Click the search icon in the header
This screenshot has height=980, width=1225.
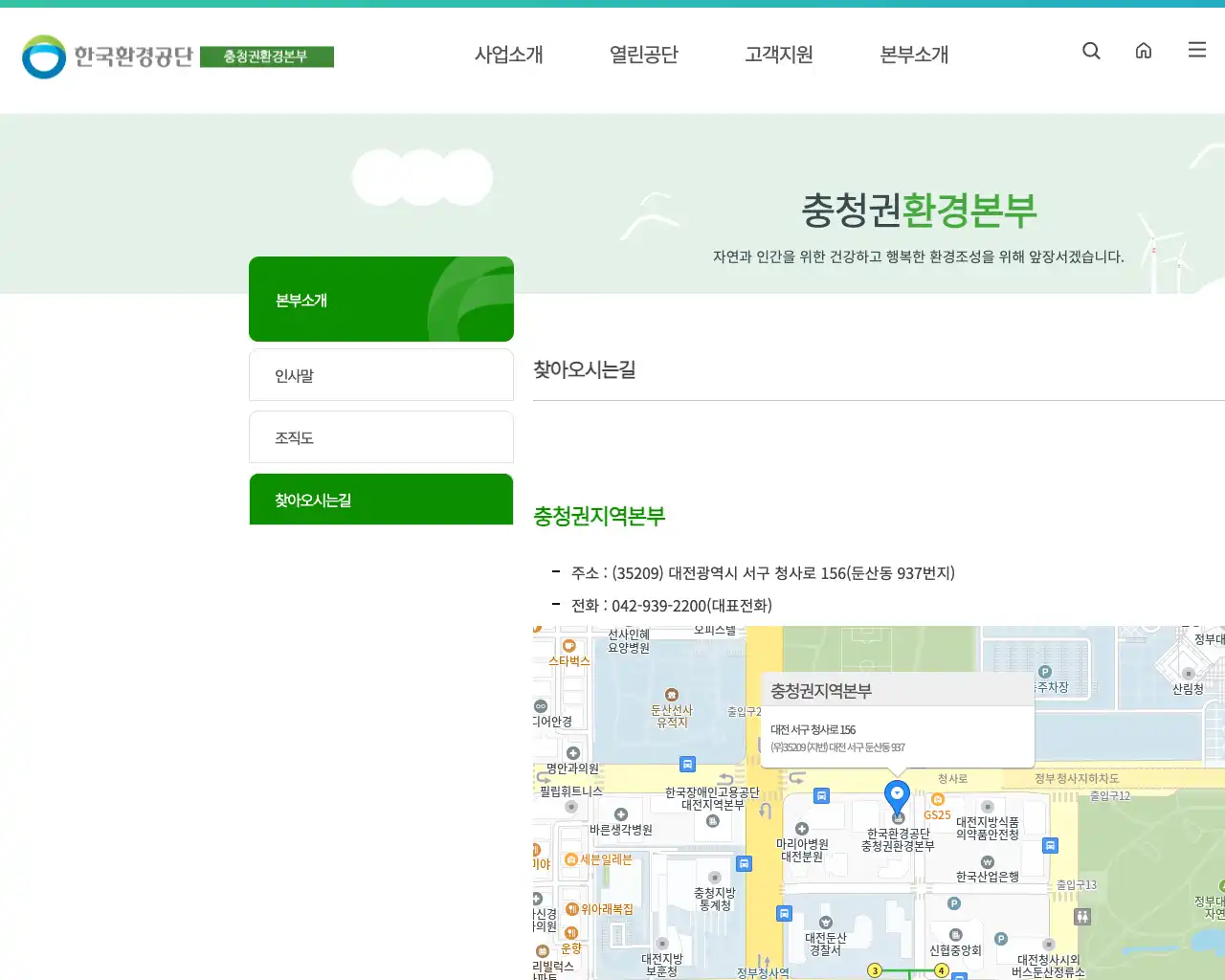coord(1091,51)
